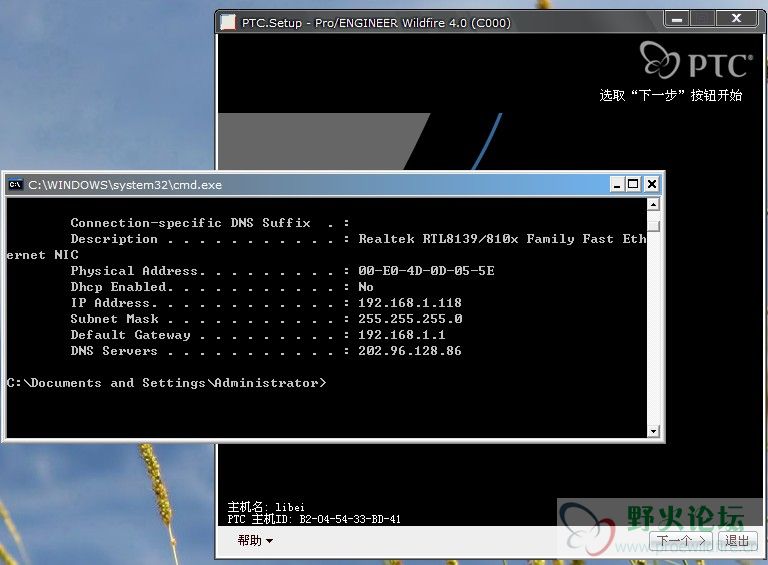Click the subnet mask 255.255.255.0
This screenshot has height=565, width=768.
click(410, 319)
